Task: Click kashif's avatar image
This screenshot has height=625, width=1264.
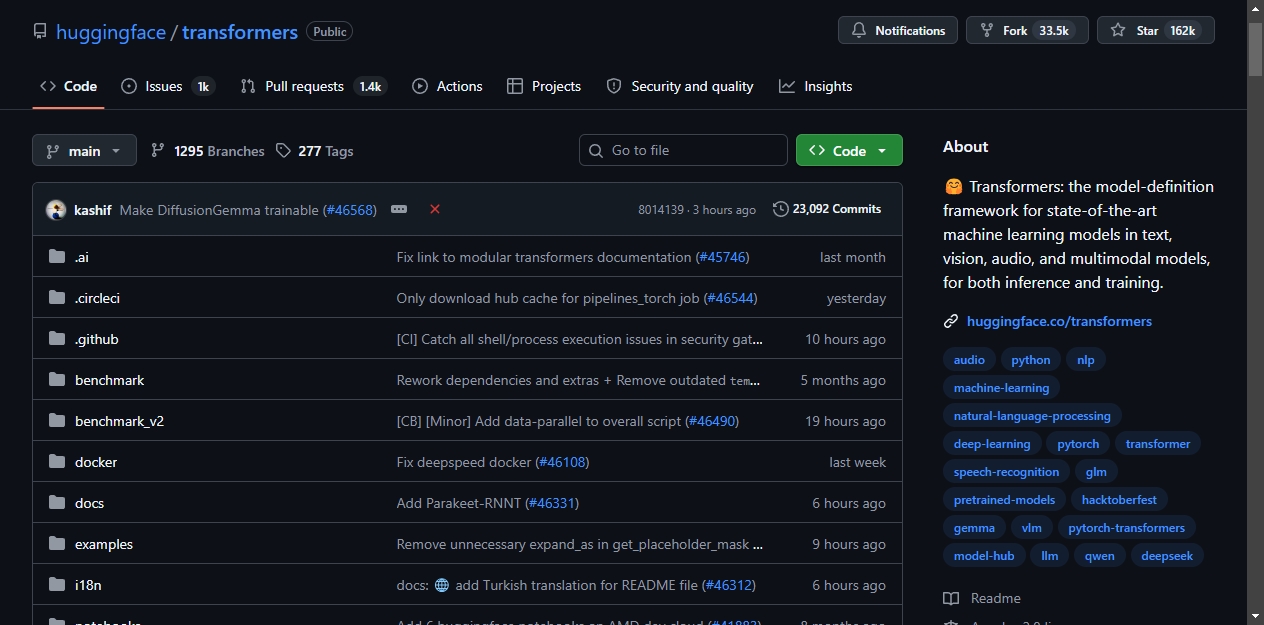Action: 56,210
